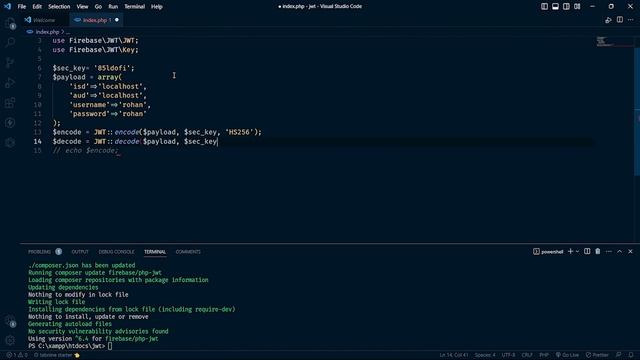Open the Run menu
This screenshot has height=360, width=640.
point(113,7)
